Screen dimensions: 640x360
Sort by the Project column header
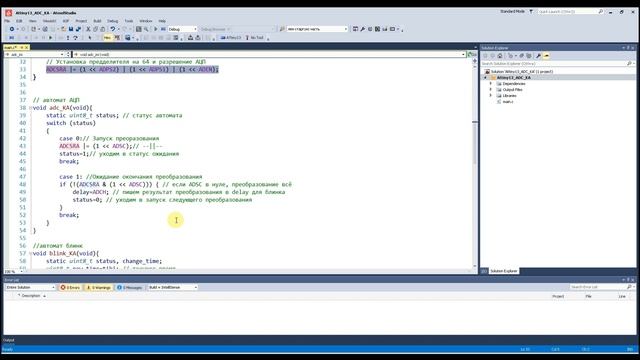click(558, 296)
